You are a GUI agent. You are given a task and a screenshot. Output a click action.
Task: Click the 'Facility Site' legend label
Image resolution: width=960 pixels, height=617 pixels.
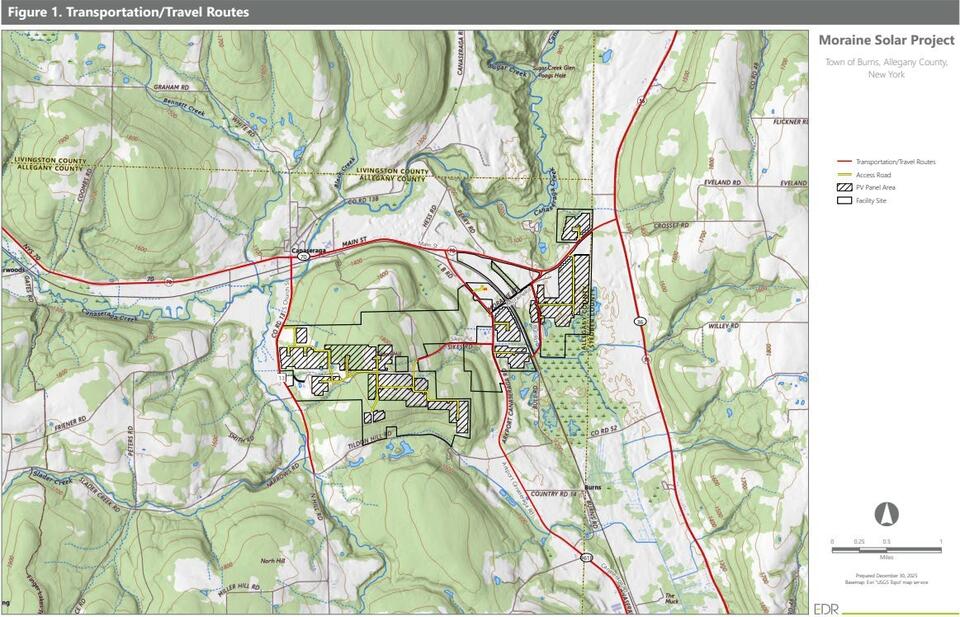[x=871, y=200]
